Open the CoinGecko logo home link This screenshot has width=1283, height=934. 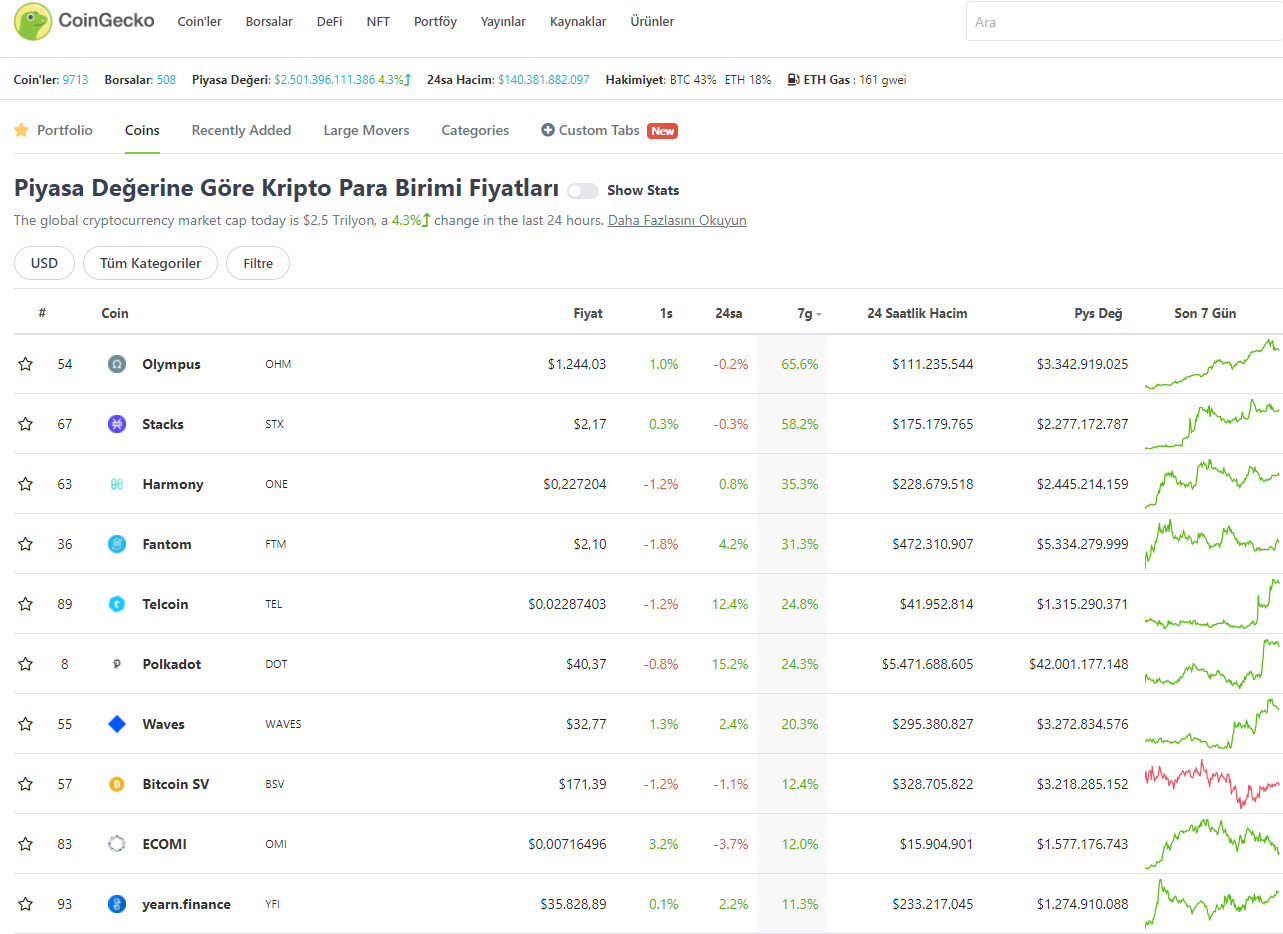tap(84, 21)
